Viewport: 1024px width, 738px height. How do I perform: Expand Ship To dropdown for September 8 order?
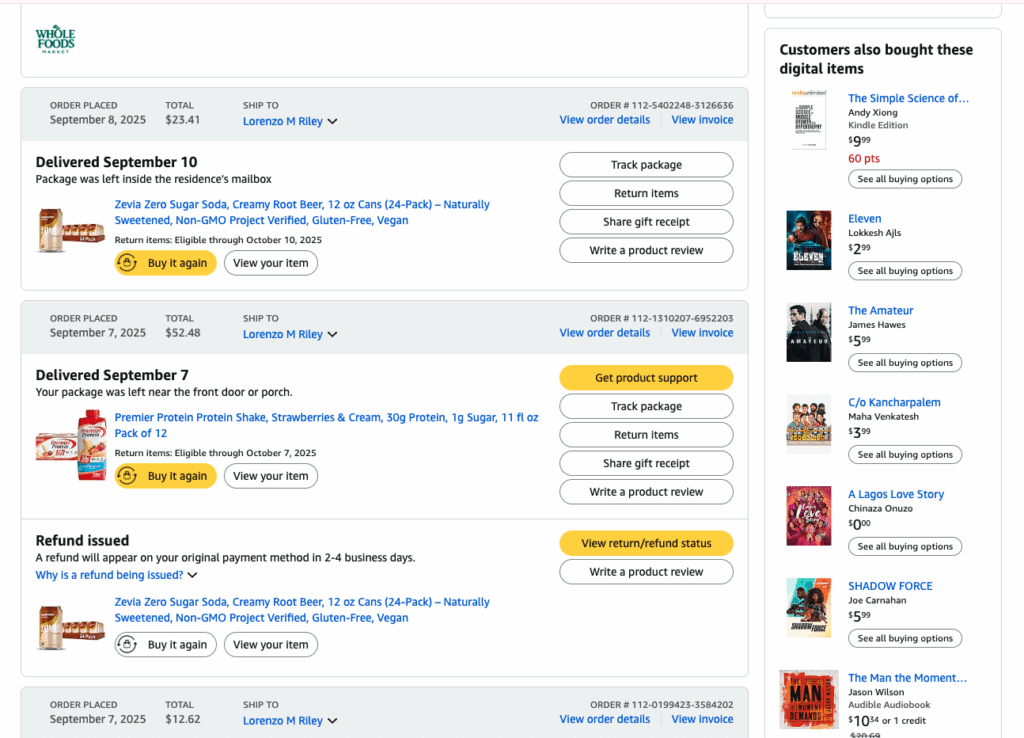pos(290,121)
